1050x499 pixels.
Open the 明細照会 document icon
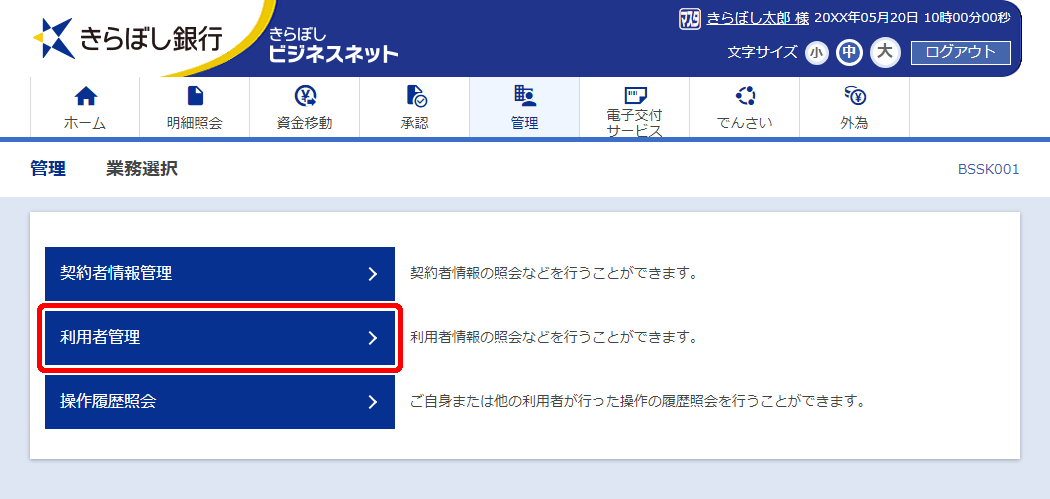[x=195, y=96]
